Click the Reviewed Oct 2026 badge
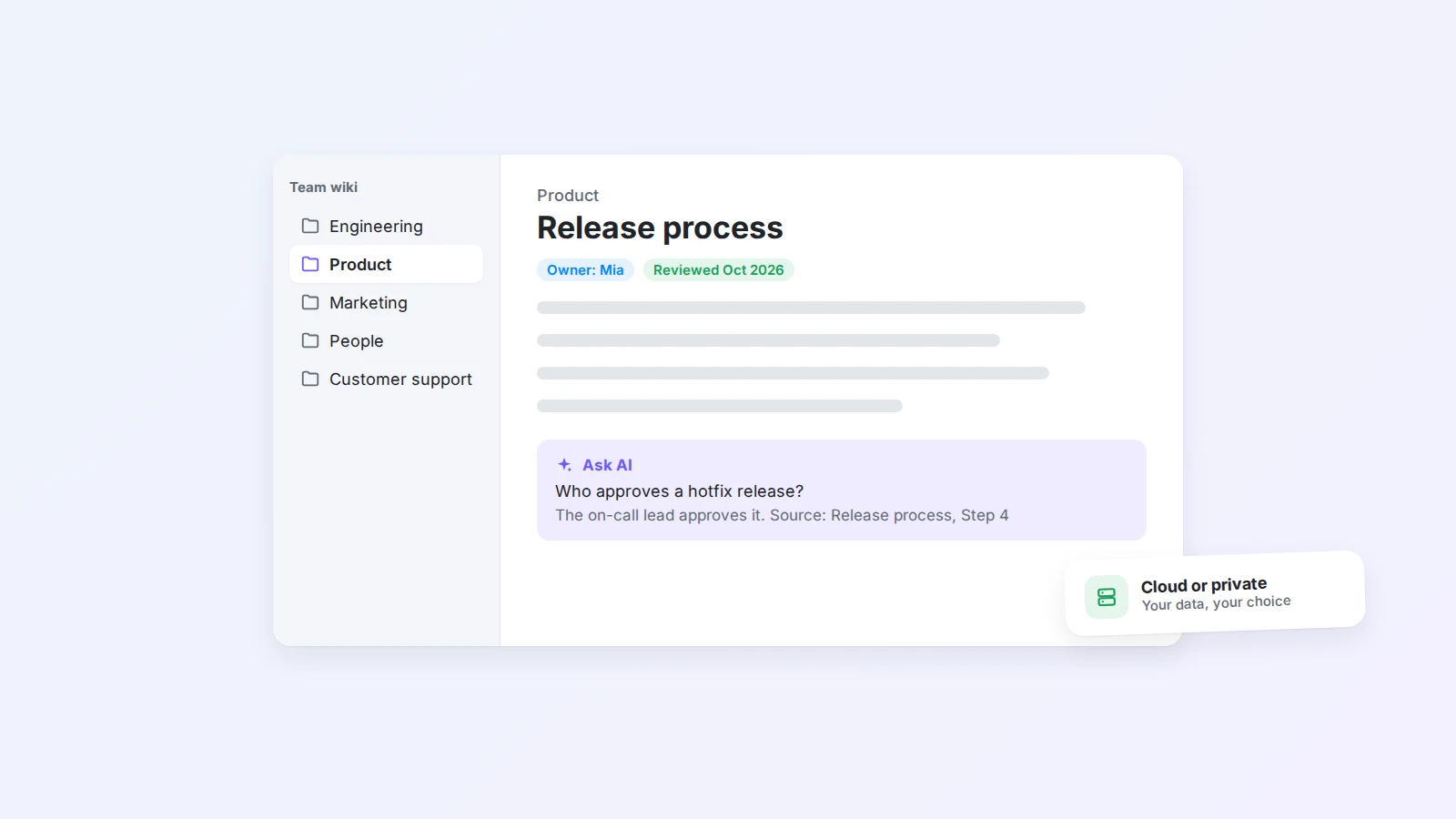 click(719, 270)
